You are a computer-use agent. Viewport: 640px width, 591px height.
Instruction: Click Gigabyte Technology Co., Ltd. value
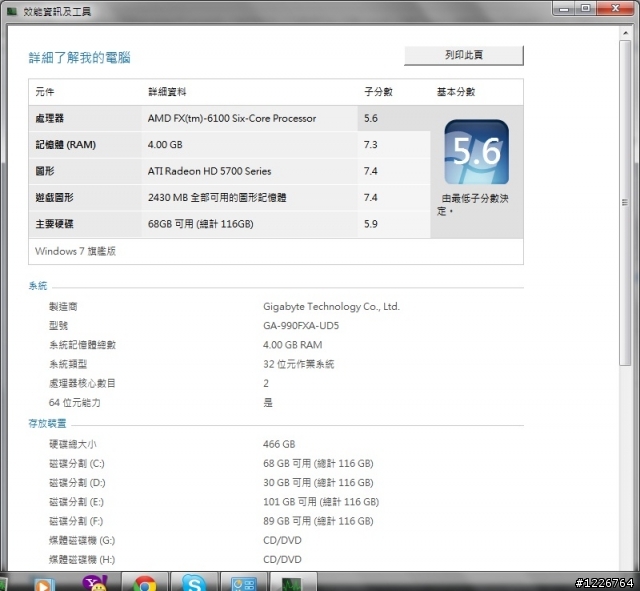tap(331, 307)
